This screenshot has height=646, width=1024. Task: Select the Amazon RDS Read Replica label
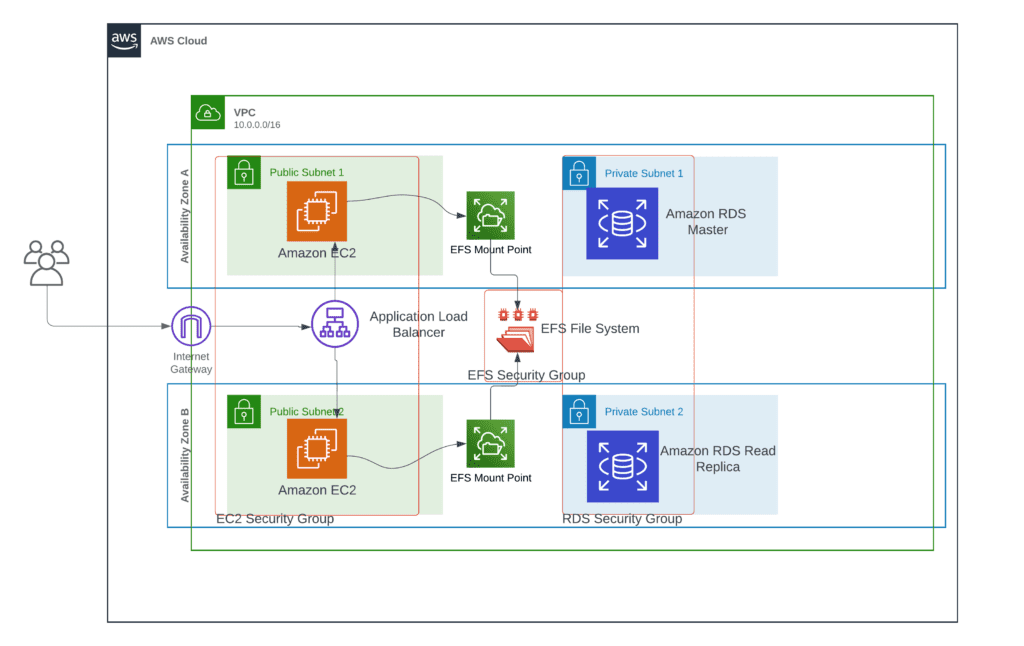click(x=718, y=459)
